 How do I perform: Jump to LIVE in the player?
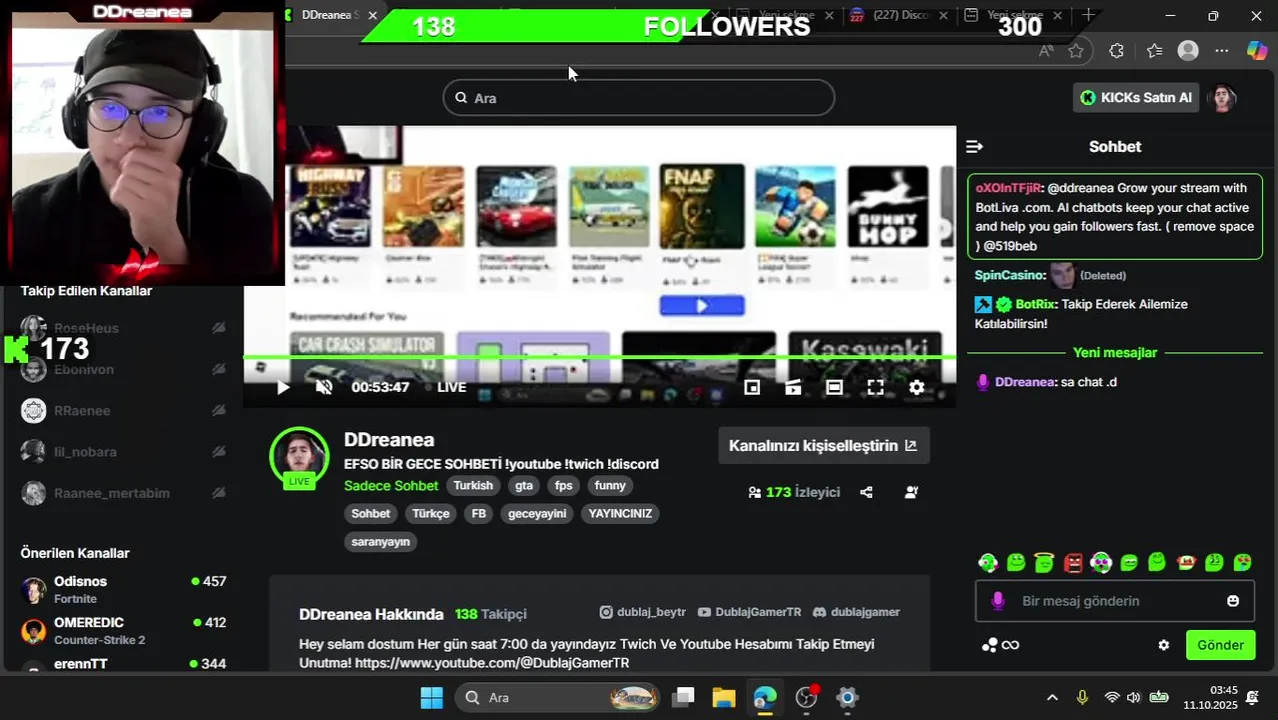(451, 387)
